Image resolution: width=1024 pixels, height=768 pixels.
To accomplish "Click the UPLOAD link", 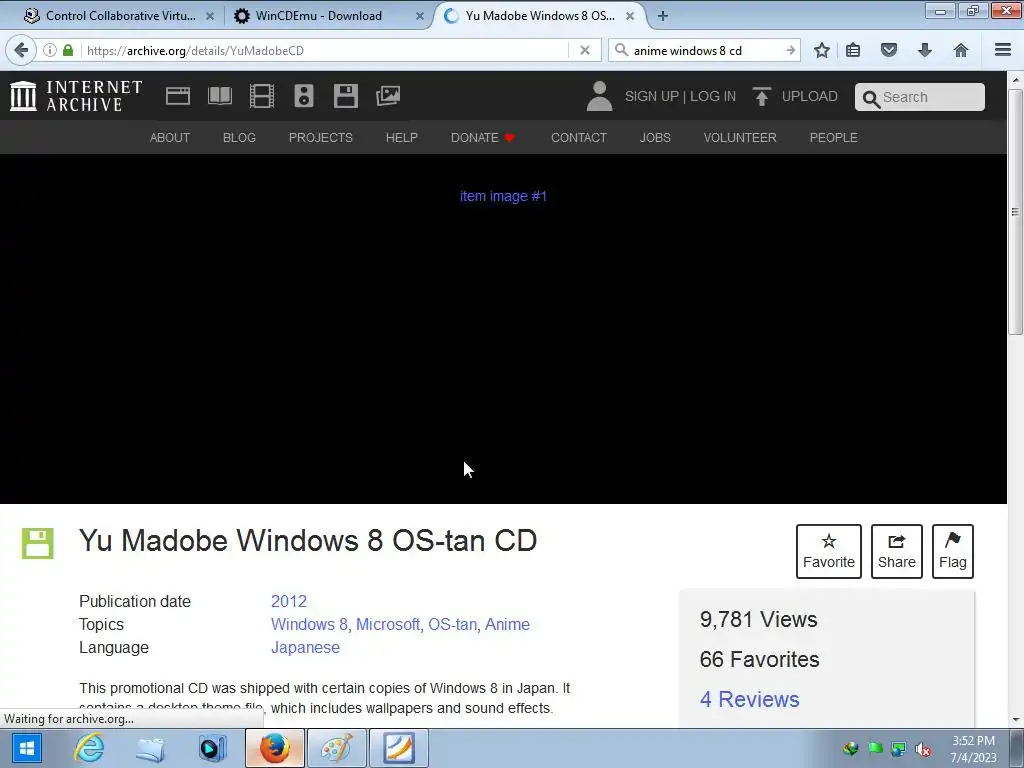I will (x=809, y=96).
